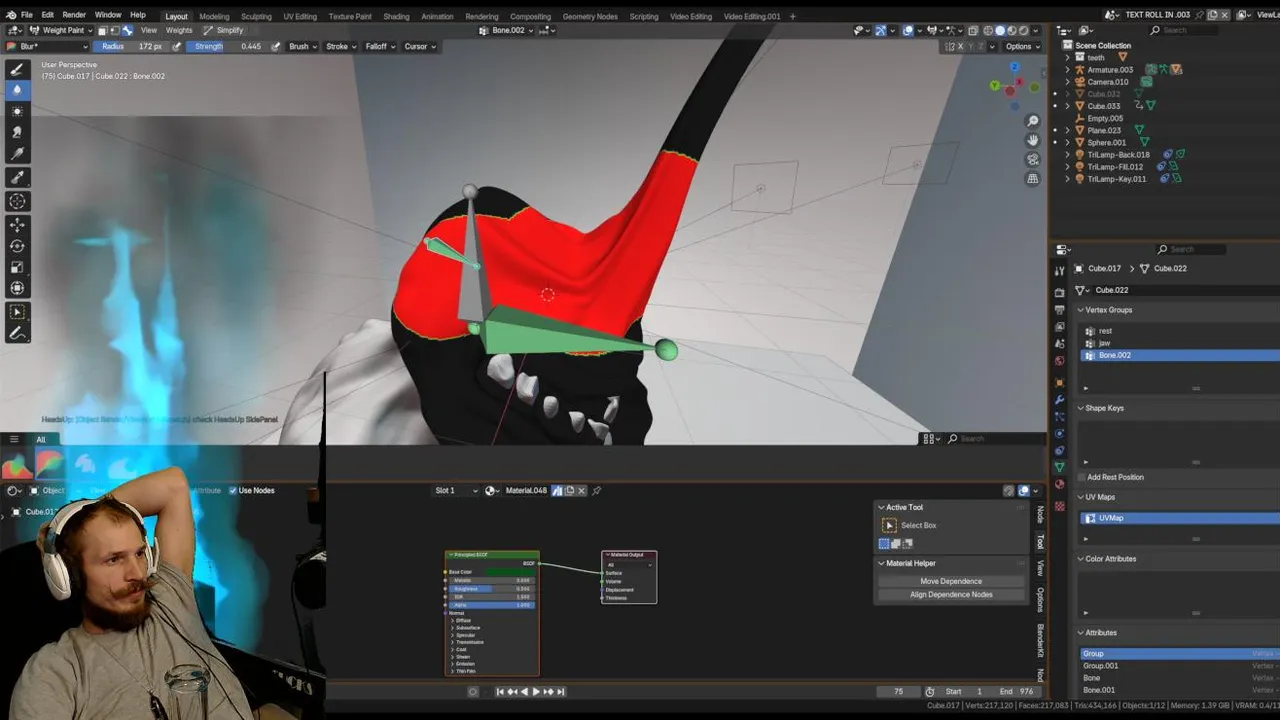Click the Radius slider field
The image size is (1280, 720).
click(x=133, y=46)
